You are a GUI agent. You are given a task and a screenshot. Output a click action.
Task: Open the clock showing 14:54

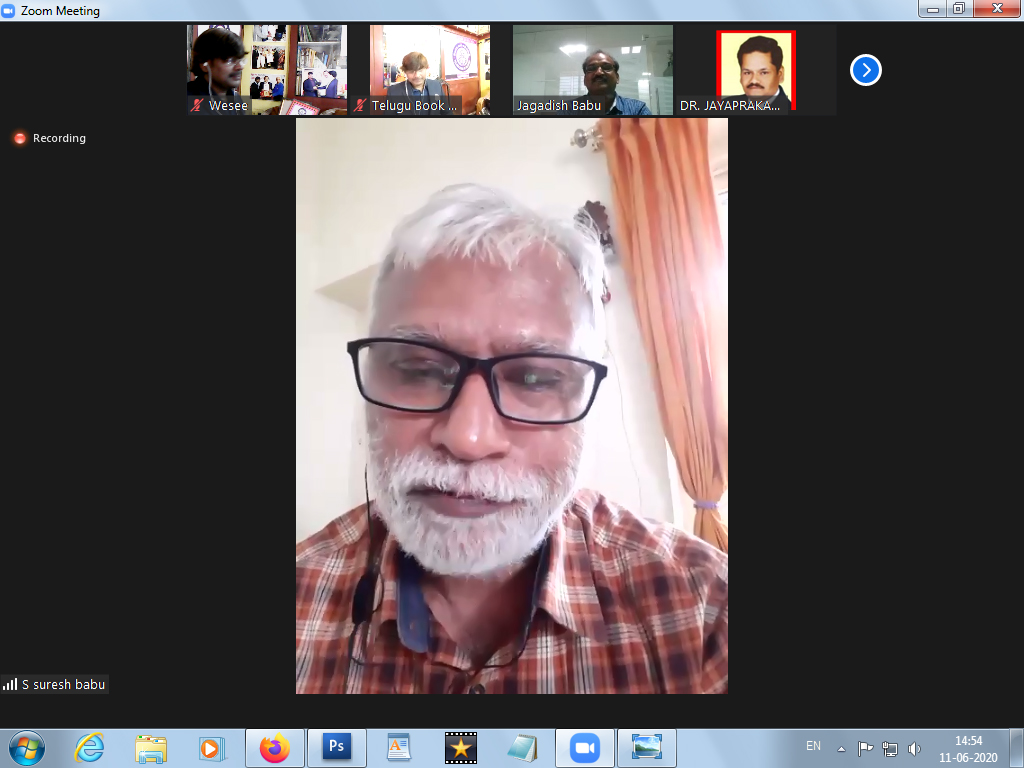[x=967, y=748]
